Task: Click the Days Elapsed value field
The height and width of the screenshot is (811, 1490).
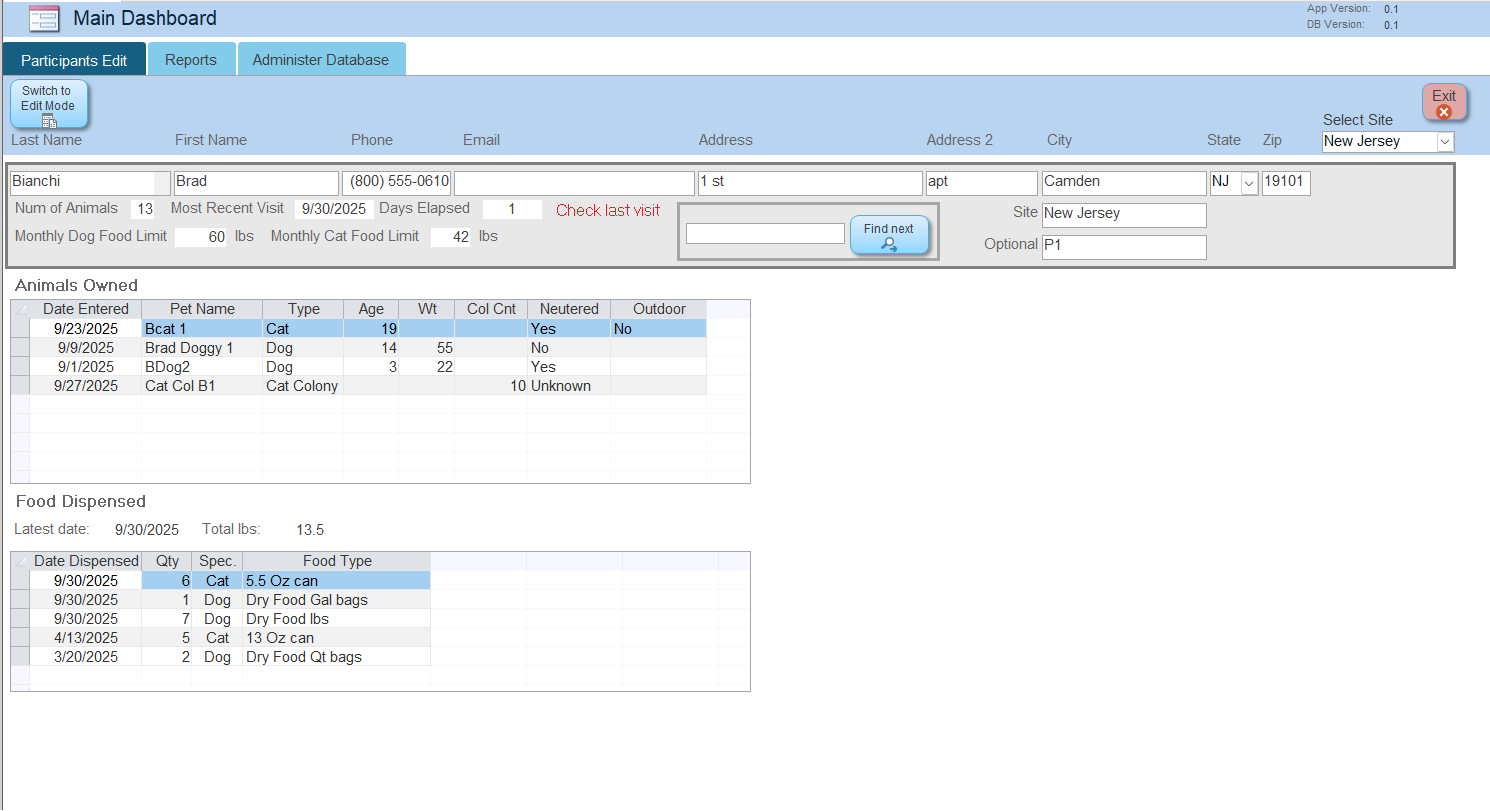Action: tap(512, 209)
